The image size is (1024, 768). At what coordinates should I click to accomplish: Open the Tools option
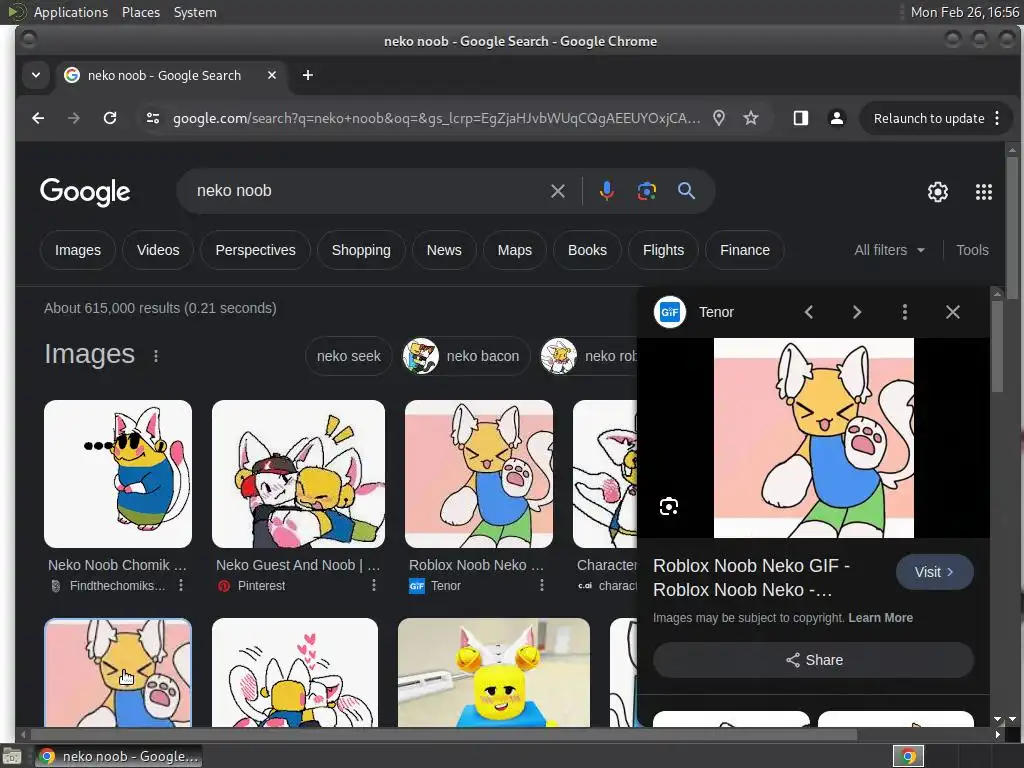(972, 250)
